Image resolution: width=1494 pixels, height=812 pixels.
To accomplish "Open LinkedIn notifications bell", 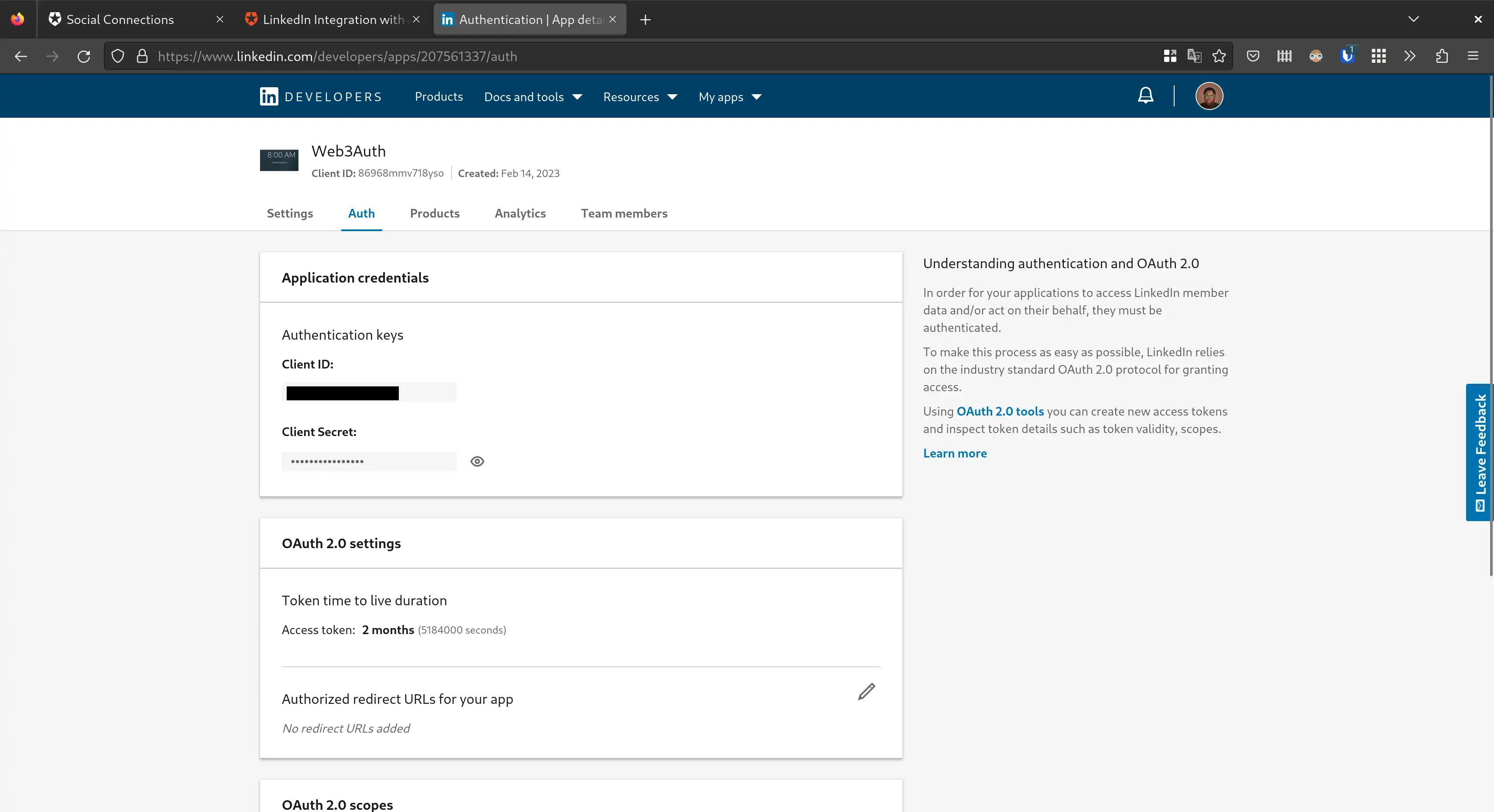I will click(x=1145, y=96).
